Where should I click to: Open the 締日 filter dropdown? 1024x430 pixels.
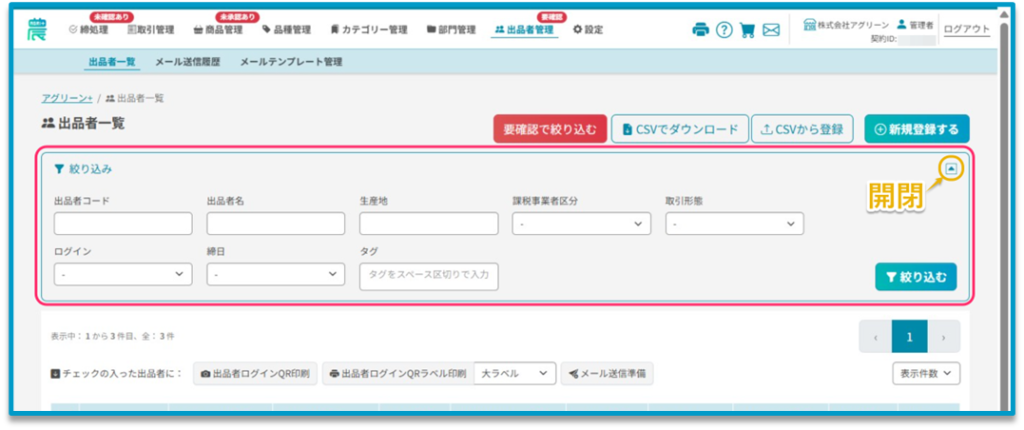point(276,274)
